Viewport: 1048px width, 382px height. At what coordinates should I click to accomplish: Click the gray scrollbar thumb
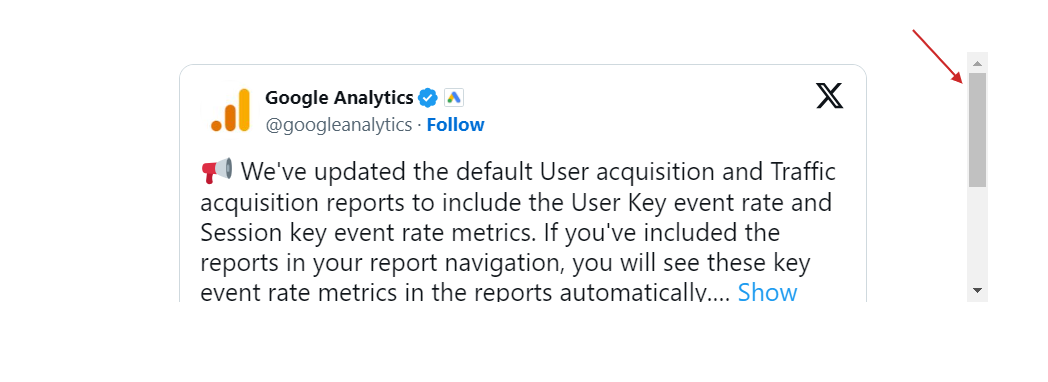[x=977, y=130]
